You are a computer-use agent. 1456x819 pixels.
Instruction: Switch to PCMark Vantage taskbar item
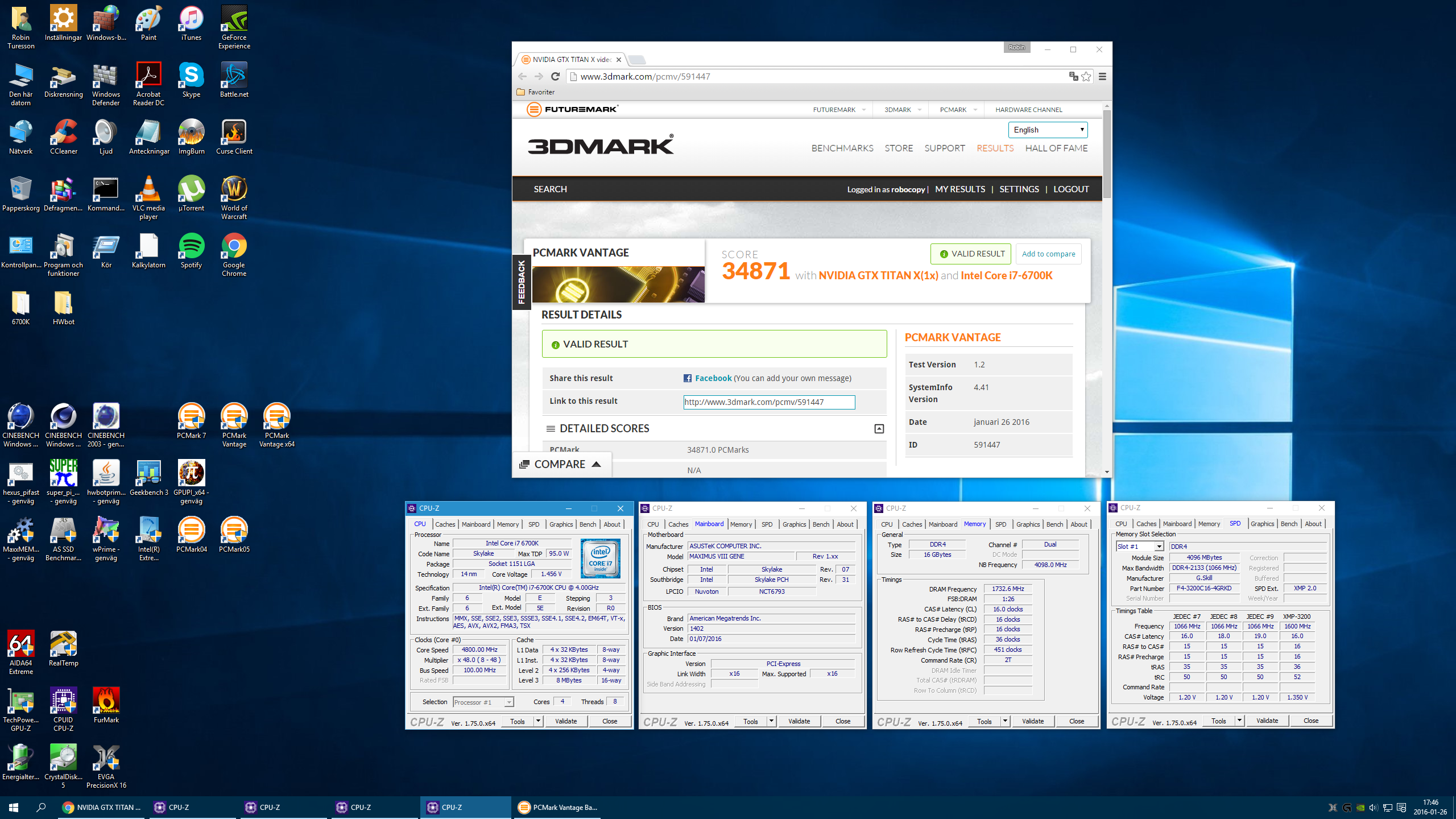point(558,807)
